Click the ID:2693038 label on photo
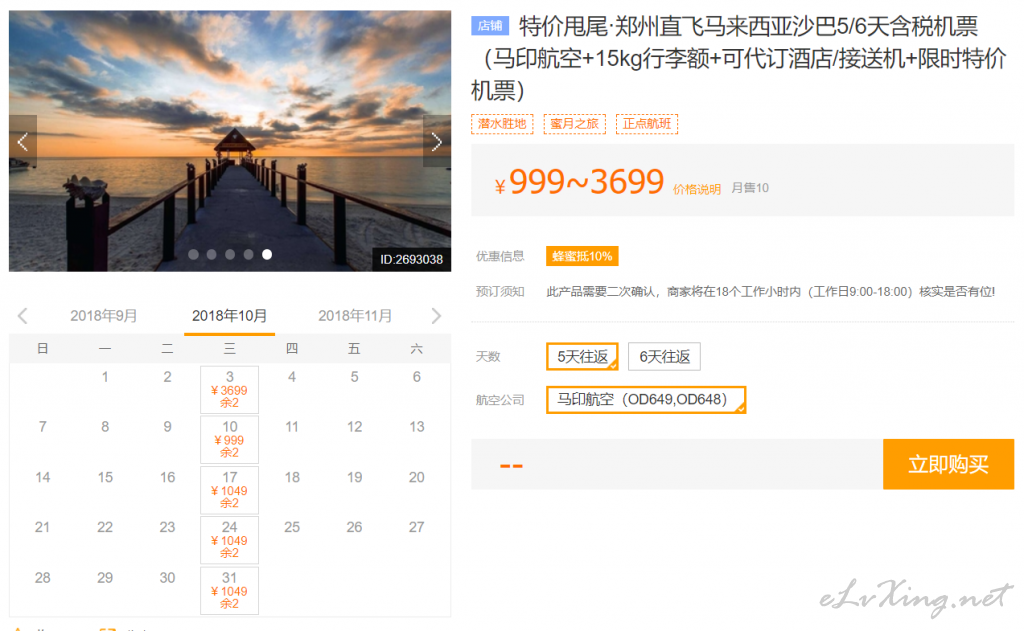The image size is (1024, 631). [411, 259]
